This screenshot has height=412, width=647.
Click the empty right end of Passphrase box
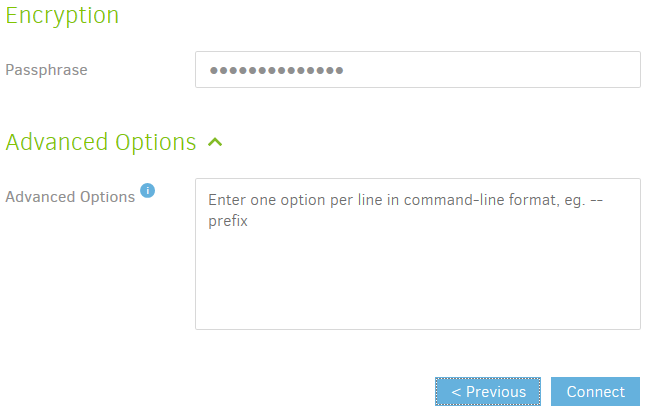580,70
